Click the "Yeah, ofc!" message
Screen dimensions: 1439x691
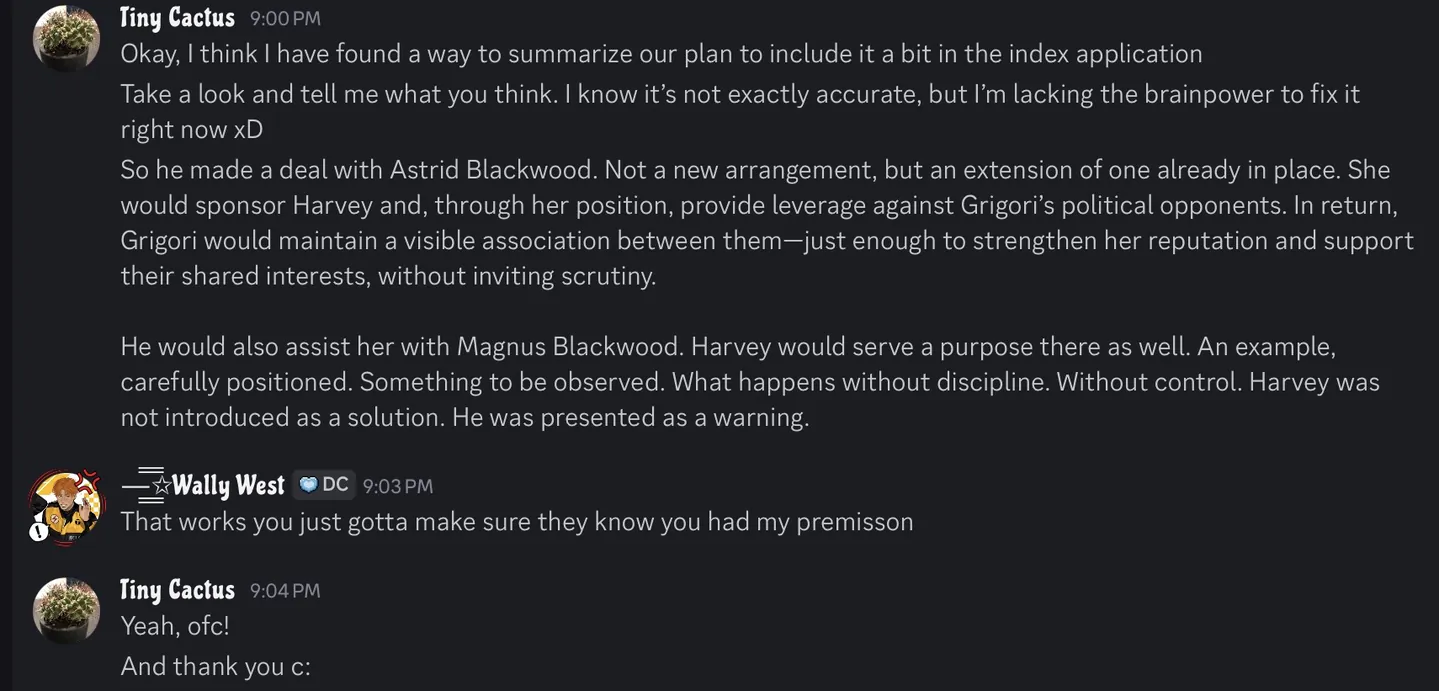(x=175, y=626)
